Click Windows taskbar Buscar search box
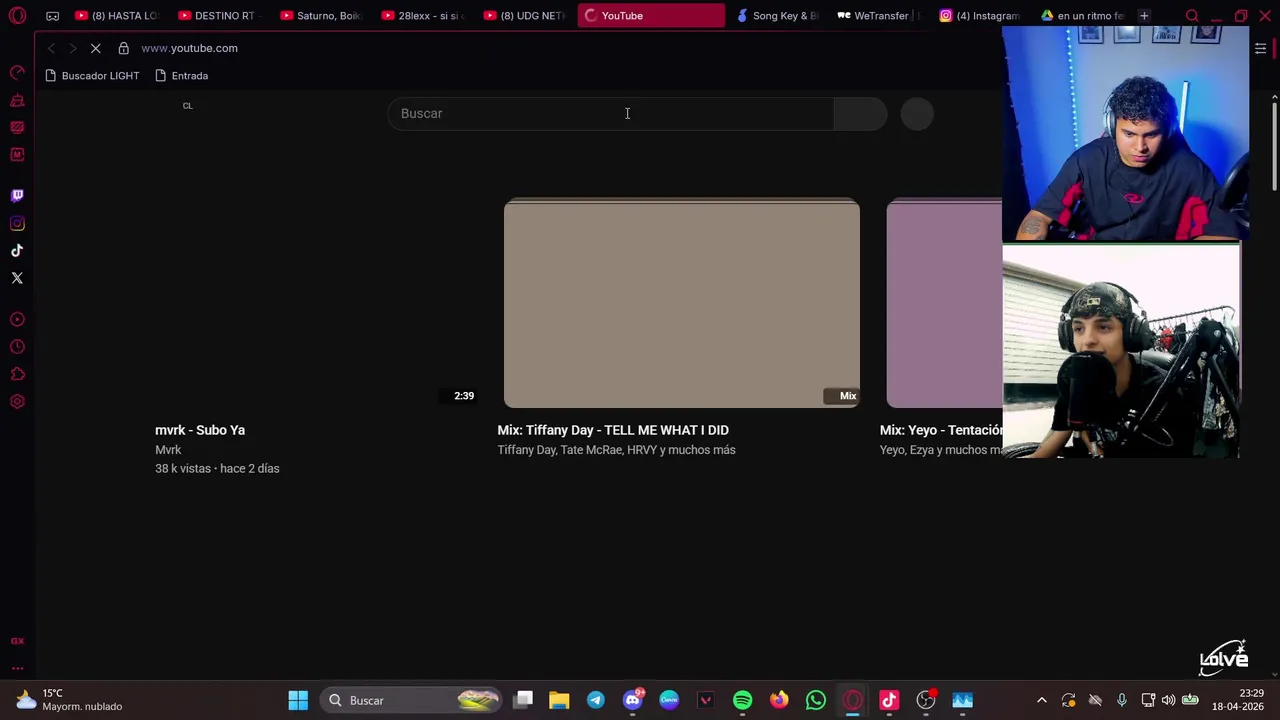The height and width of the screenshot is (720, 1280). coord(410,700)
